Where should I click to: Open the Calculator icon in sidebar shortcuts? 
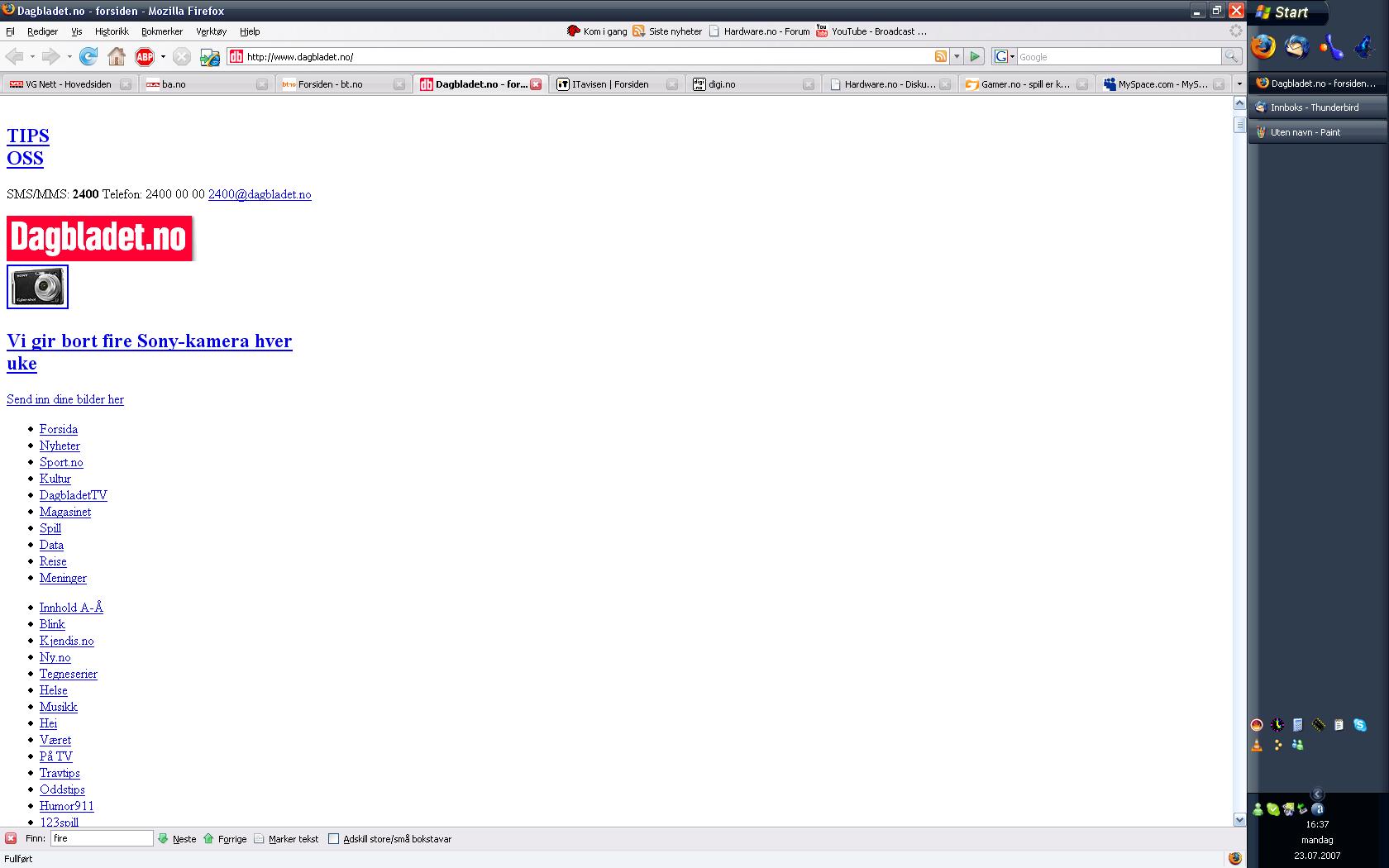(x=1298, y=725)
